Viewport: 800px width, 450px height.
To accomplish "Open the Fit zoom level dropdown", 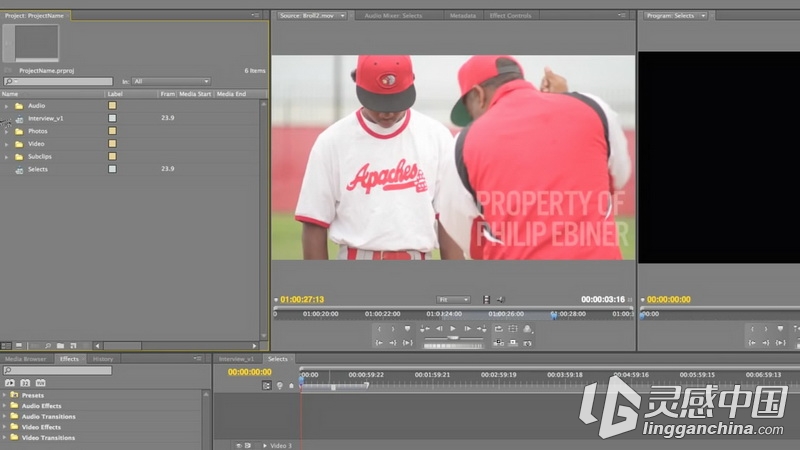I will [x=453, y=299].
